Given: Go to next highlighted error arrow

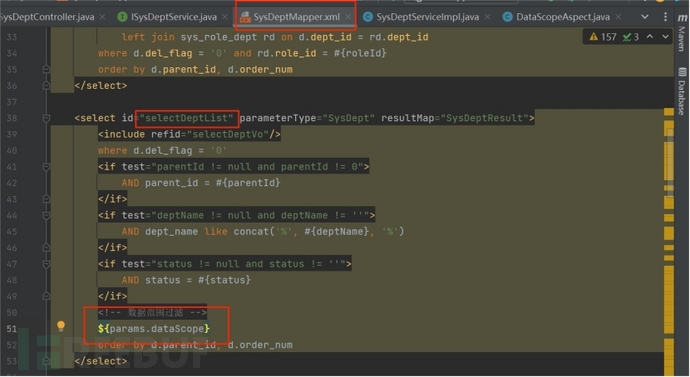Looking at the screenshot, I should tap(665, 37).
